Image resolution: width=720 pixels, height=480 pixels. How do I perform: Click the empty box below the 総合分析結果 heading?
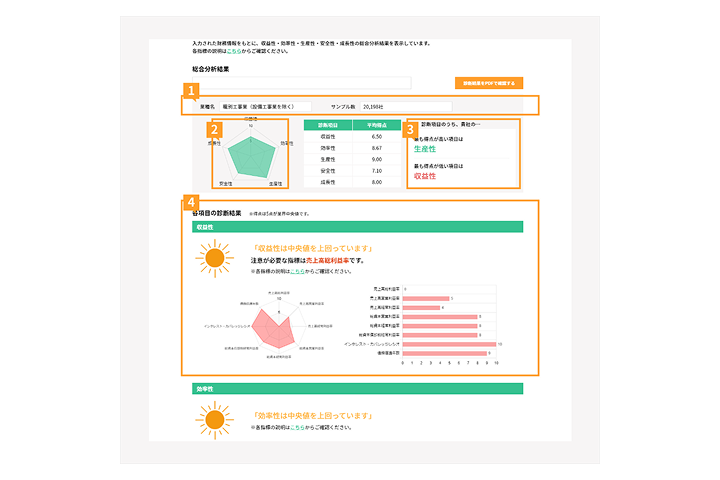click(316, 83)
